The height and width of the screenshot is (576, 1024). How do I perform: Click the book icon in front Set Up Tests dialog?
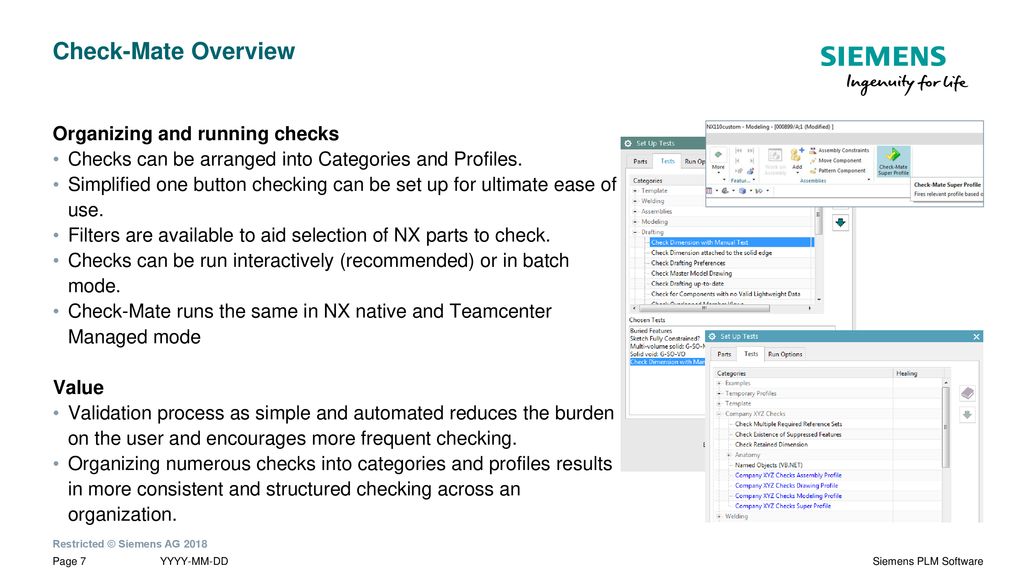click(967, 392)
